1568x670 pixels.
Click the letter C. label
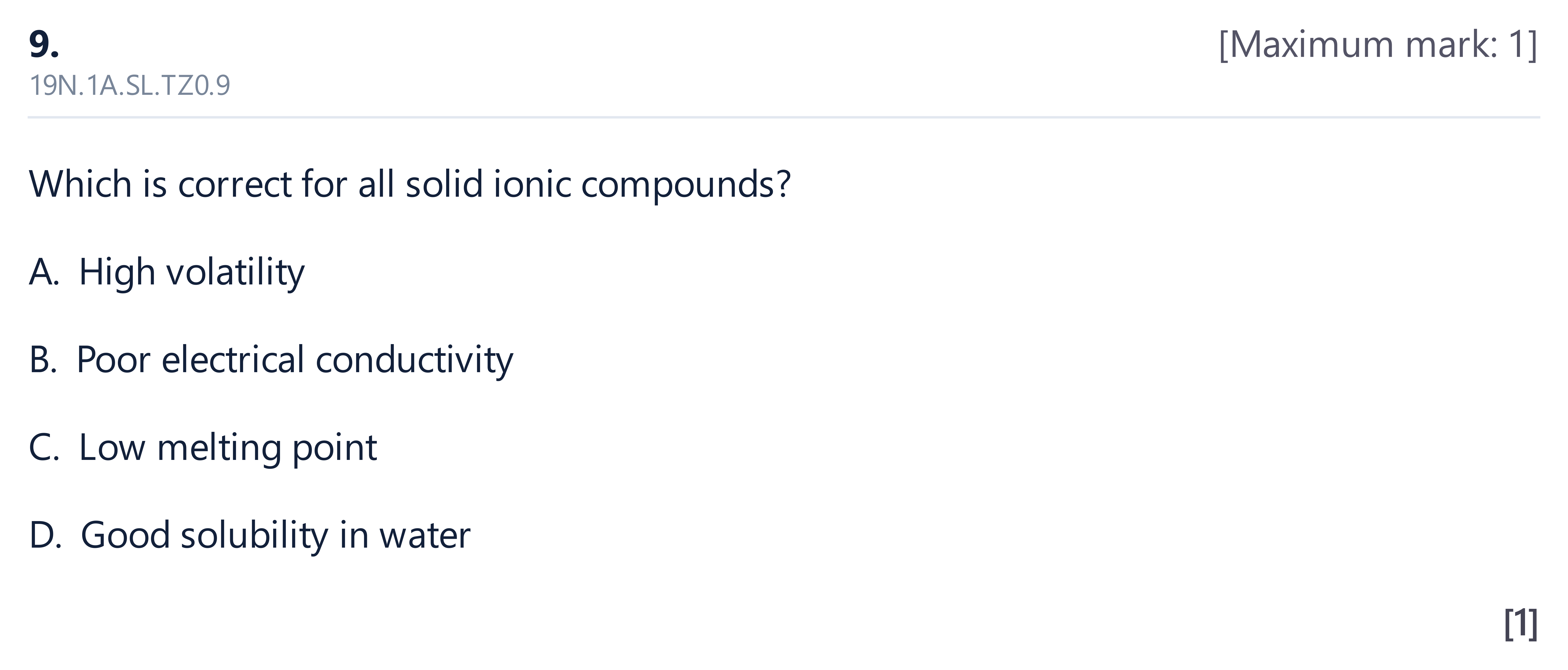(44, 448)
